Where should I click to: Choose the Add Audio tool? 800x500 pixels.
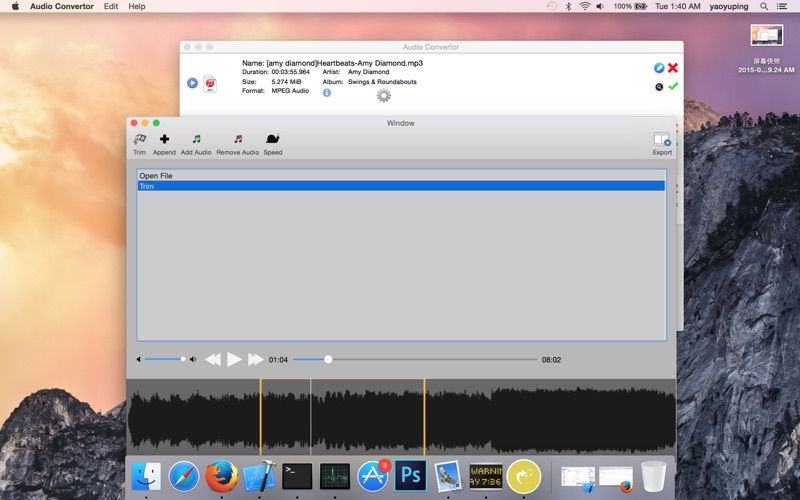pos(196,144)
